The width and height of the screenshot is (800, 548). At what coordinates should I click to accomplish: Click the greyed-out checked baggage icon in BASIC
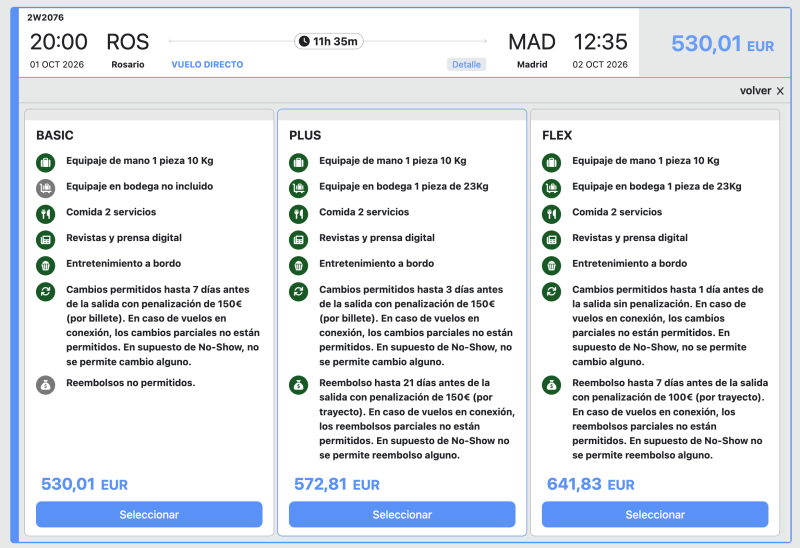(x=45, y=187)
